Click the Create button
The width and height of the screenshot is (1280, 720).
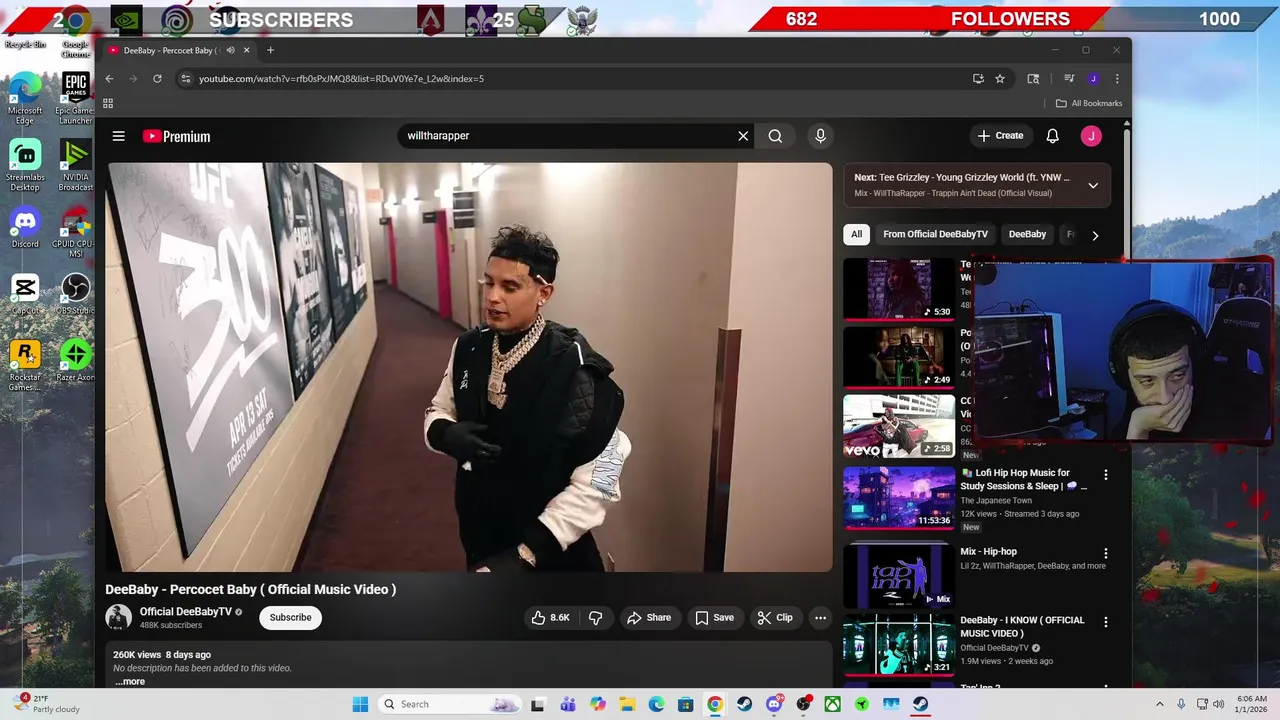tap(1000, 136)
